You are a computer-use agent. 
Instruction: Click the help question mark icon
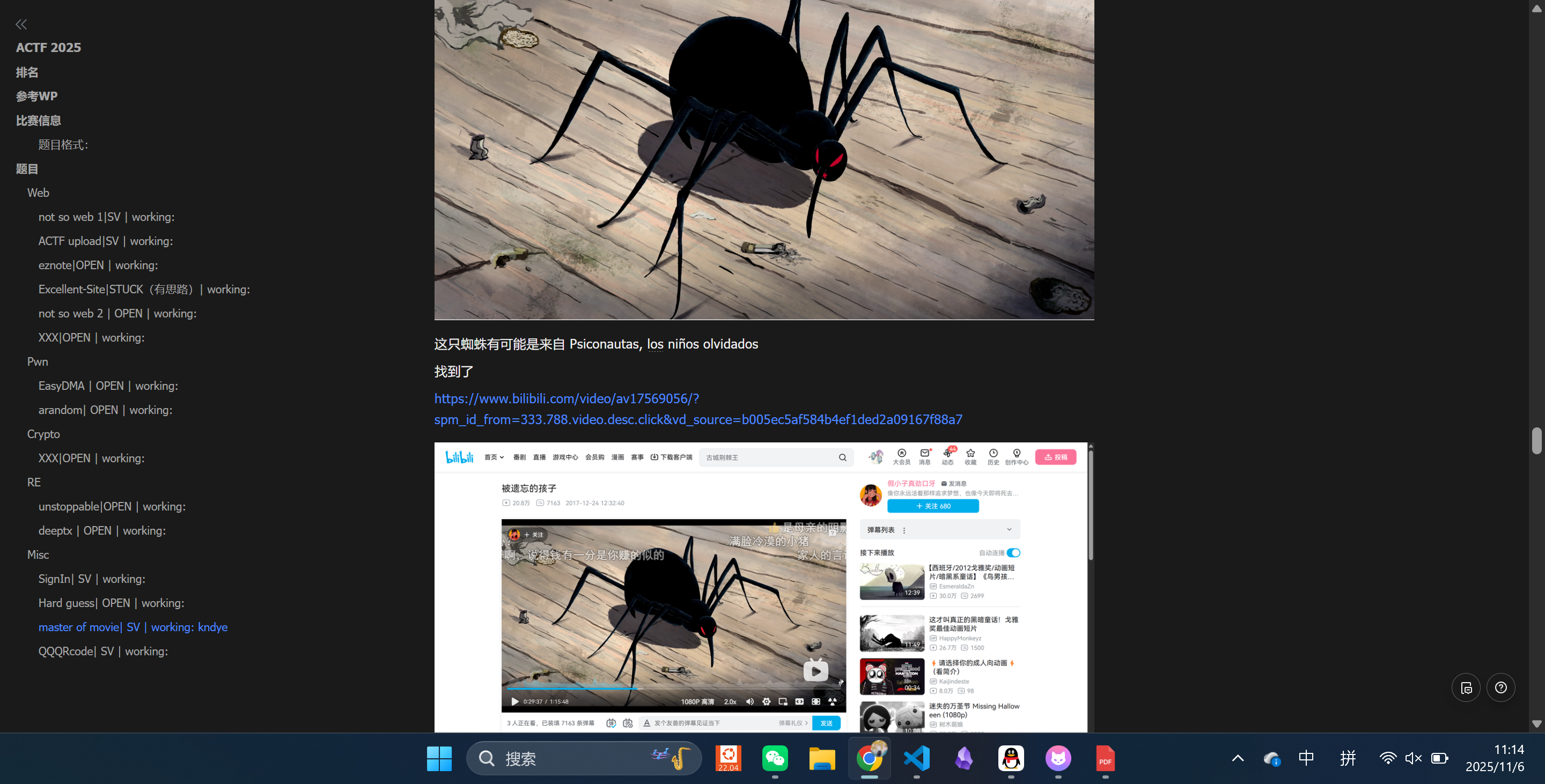(x=1500, y=687)
